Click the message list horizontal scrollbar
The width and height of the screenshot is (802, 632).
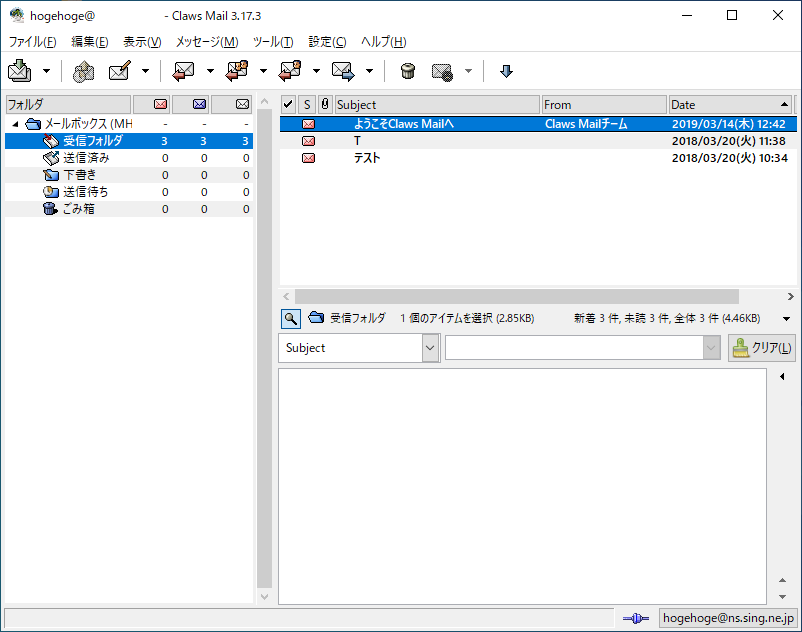pyautogui.click(x=517, y=296)
